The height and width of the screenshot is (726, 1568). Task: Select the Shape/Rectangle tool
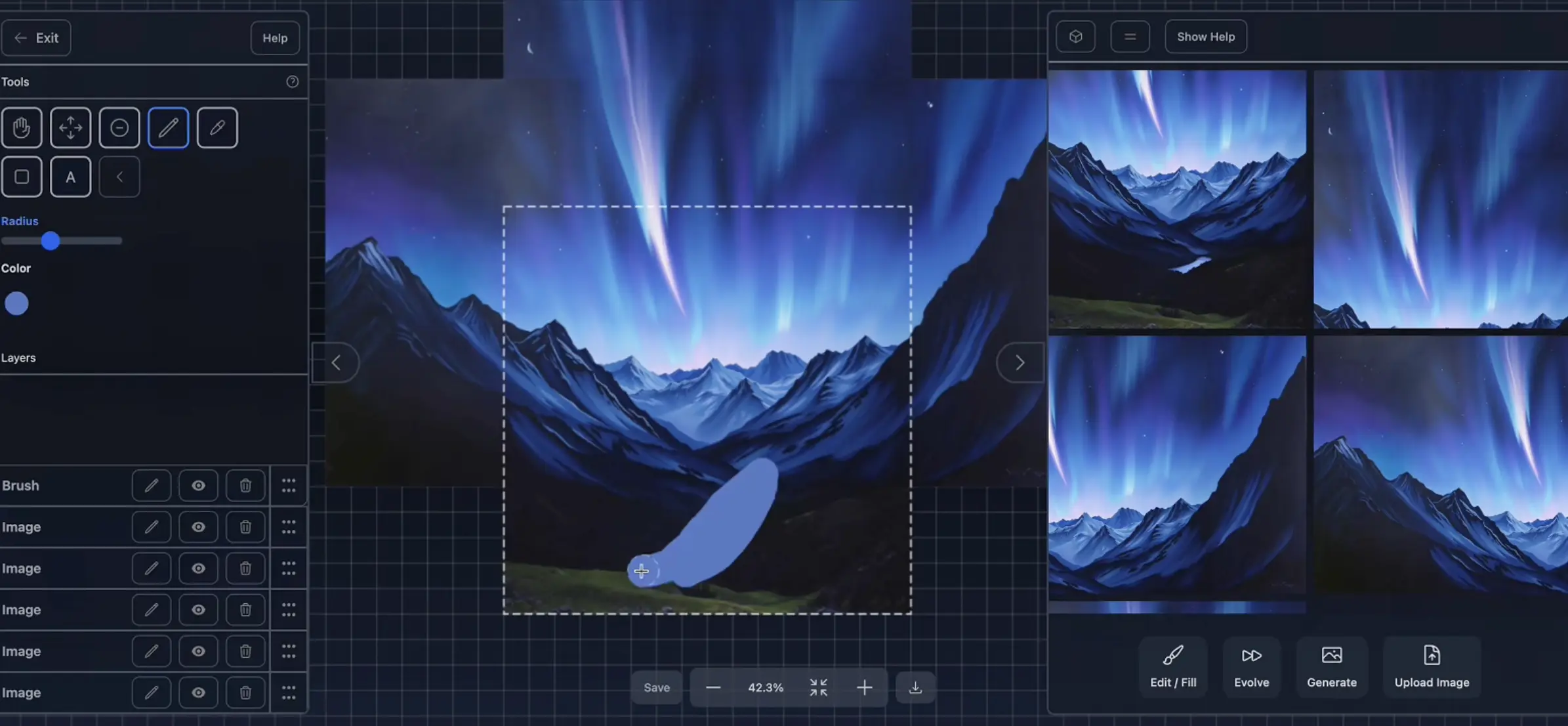(21, 176)
